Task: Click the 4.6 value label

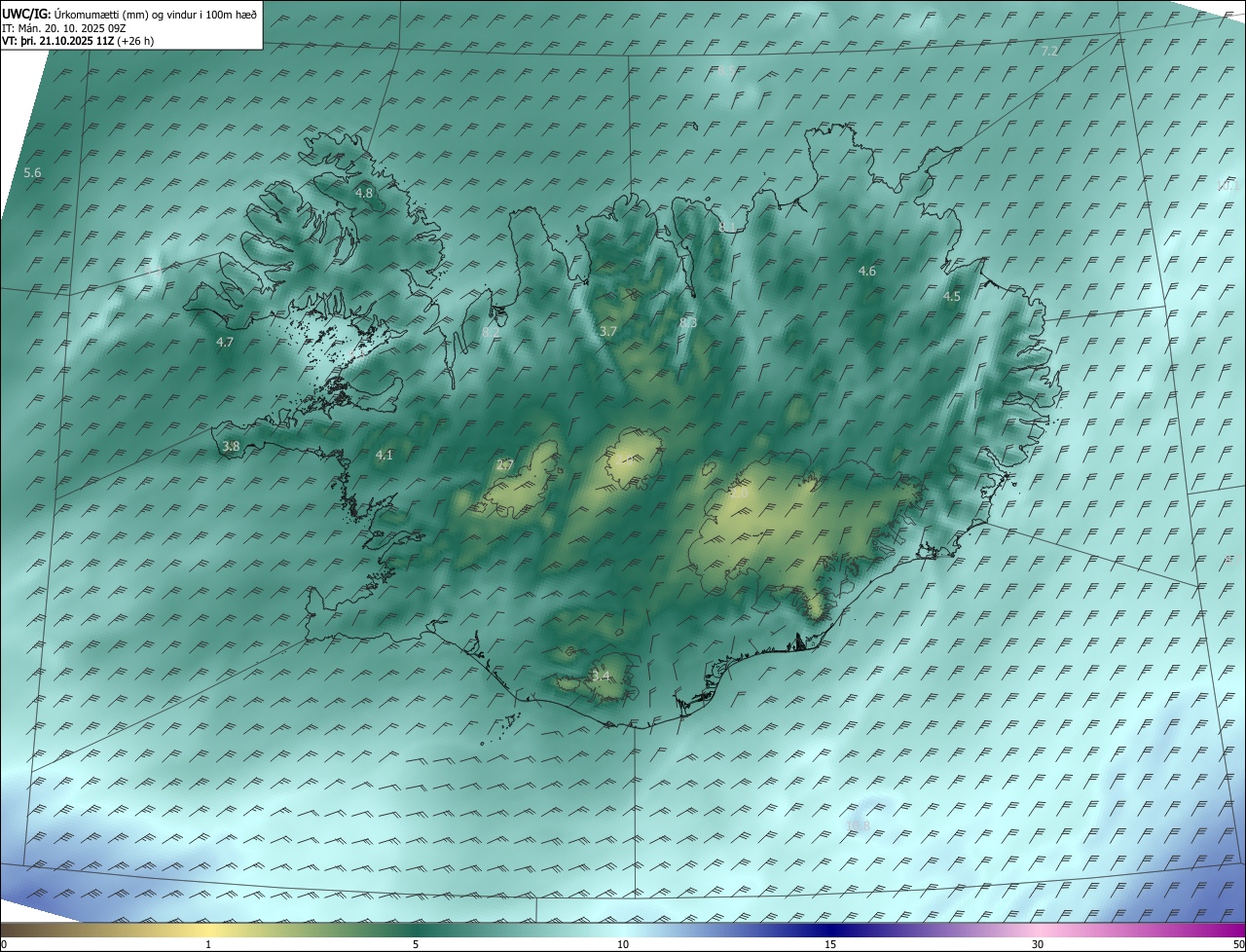Action: pyautogui.click(x=867, y=272)
